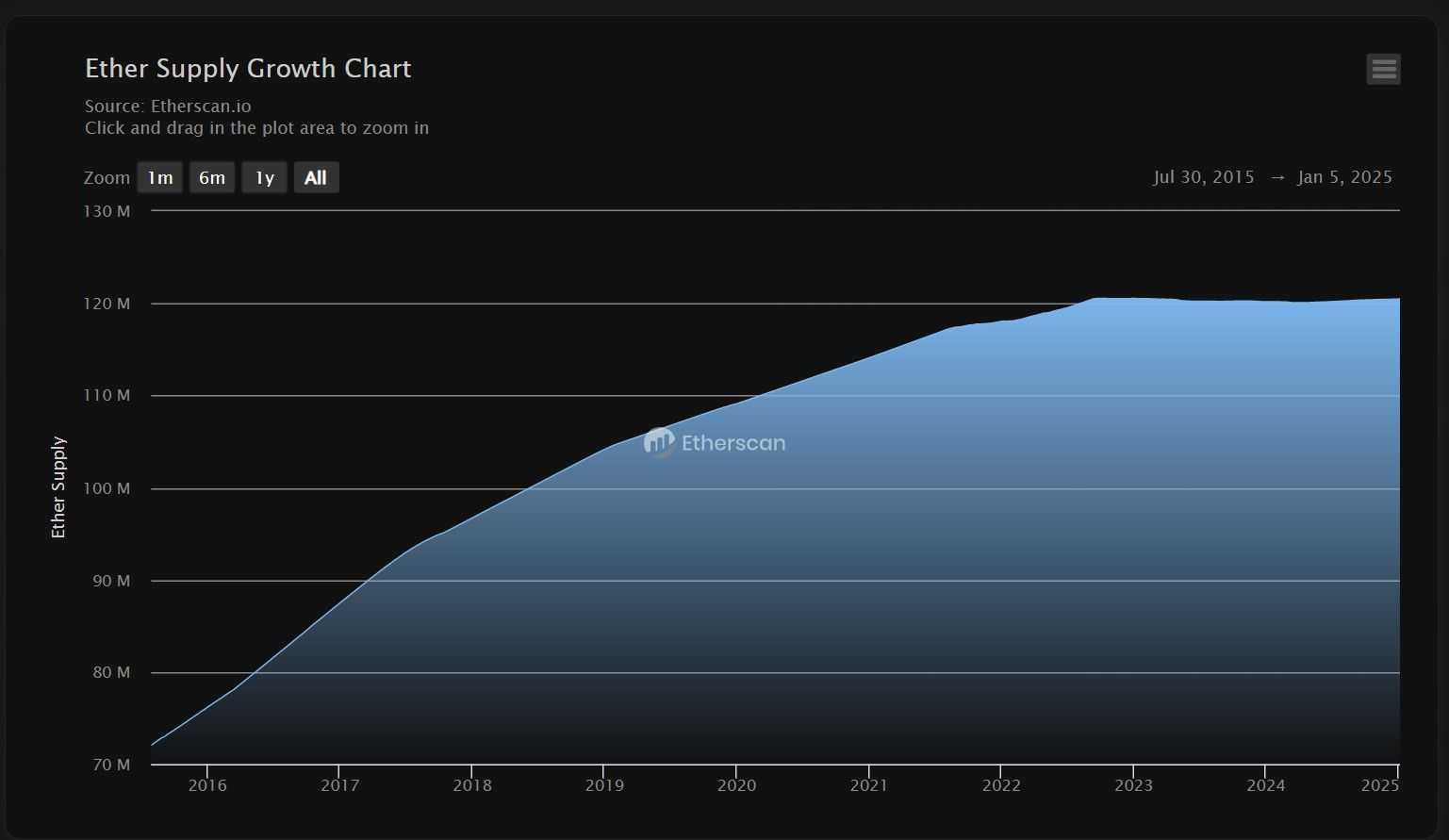Click the 2023 x-axis label
The image size is (1449, 840).
[x=1133, y=785]
